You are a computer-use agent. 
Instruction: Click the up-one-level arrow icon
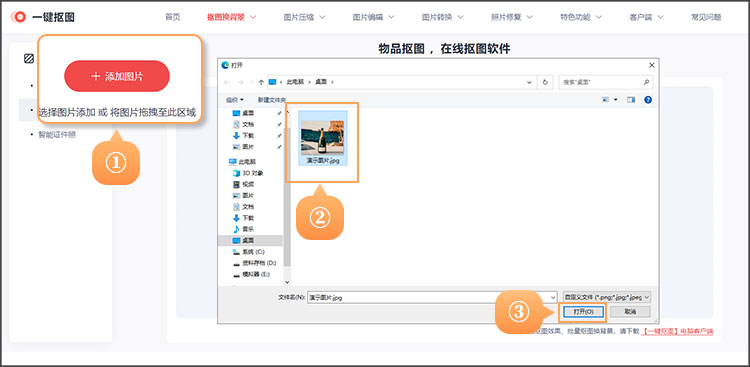(261, 82)
